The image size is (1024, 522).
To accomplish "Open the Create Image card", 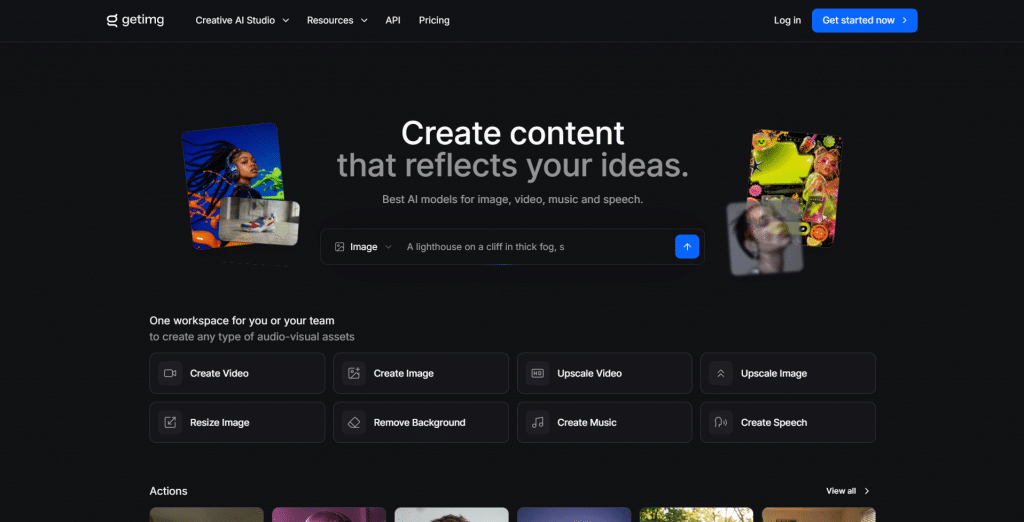I will coord(421,373).
